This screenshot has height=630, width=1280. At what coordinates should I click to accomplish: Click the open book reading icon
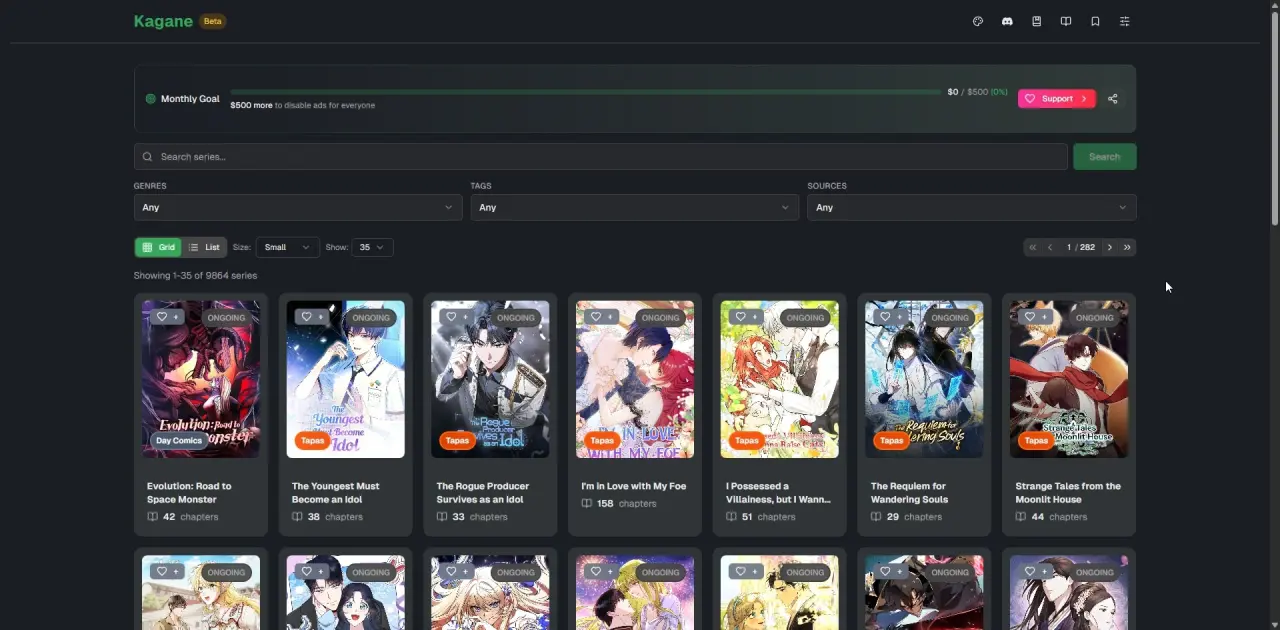[1066, 21]
